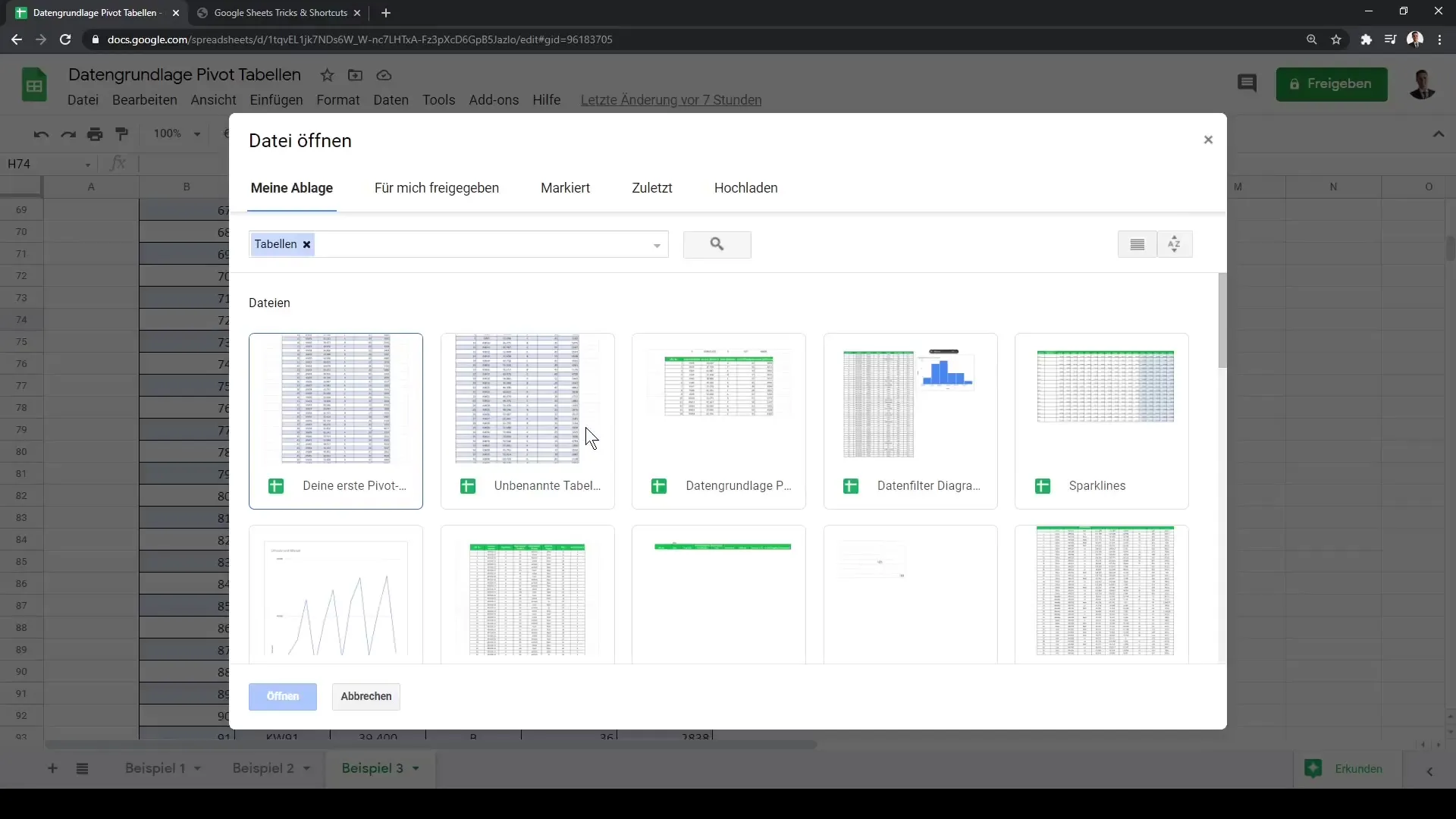Click the Sheets icon next to Sparklines

tap(1043, 486)
